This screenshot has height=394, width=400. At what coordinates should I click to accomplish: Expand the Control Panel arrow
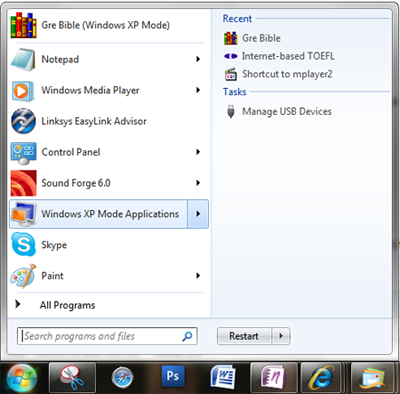coord(198,152)
